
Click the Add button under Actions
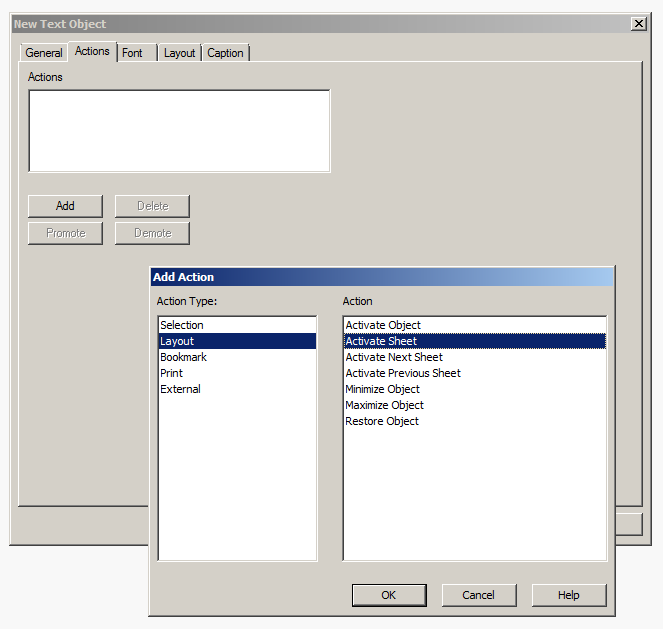(65, 206)
